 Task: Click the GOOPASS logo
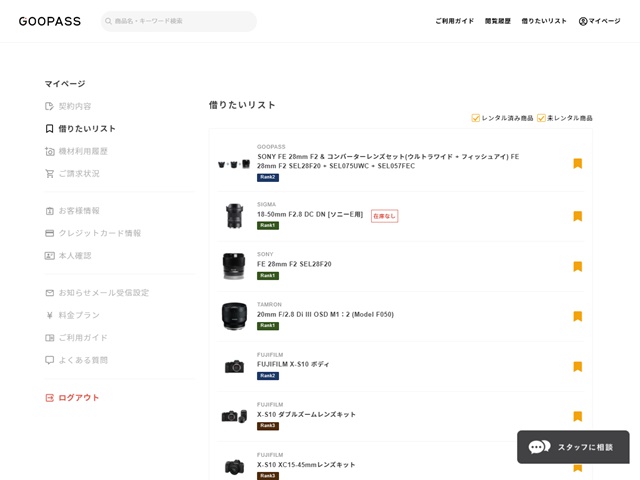point(50,21)
